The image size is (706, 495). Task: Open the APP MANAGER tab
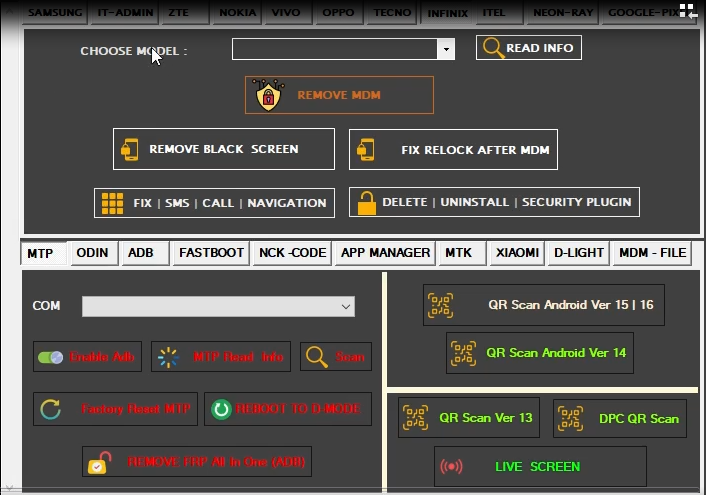[x=385, y=253]
